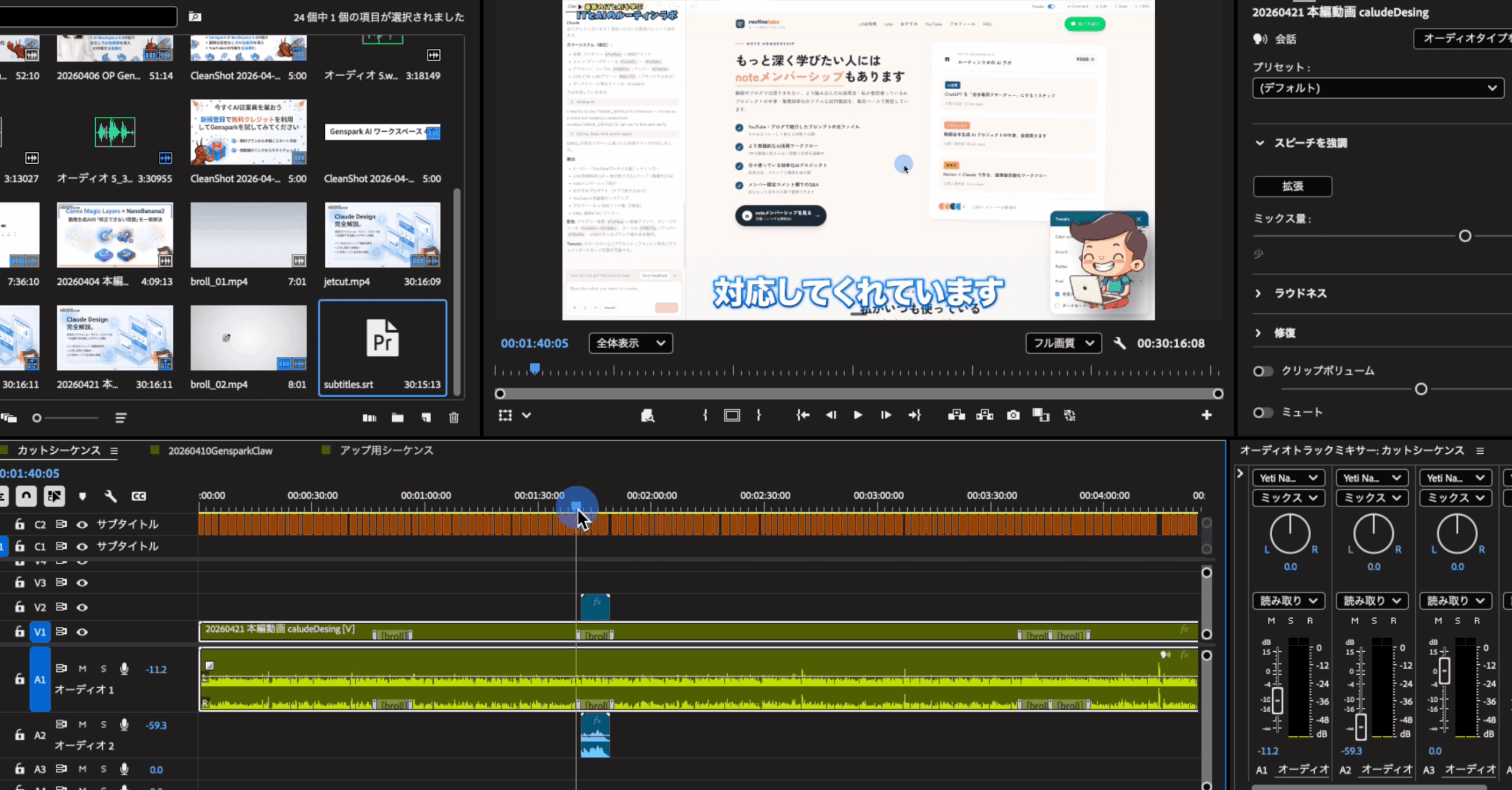The image size is (1512, 790).
Task: Switch to the アップ用シーケンス tab
Action: pyautogui.click(x=386, y=450)
